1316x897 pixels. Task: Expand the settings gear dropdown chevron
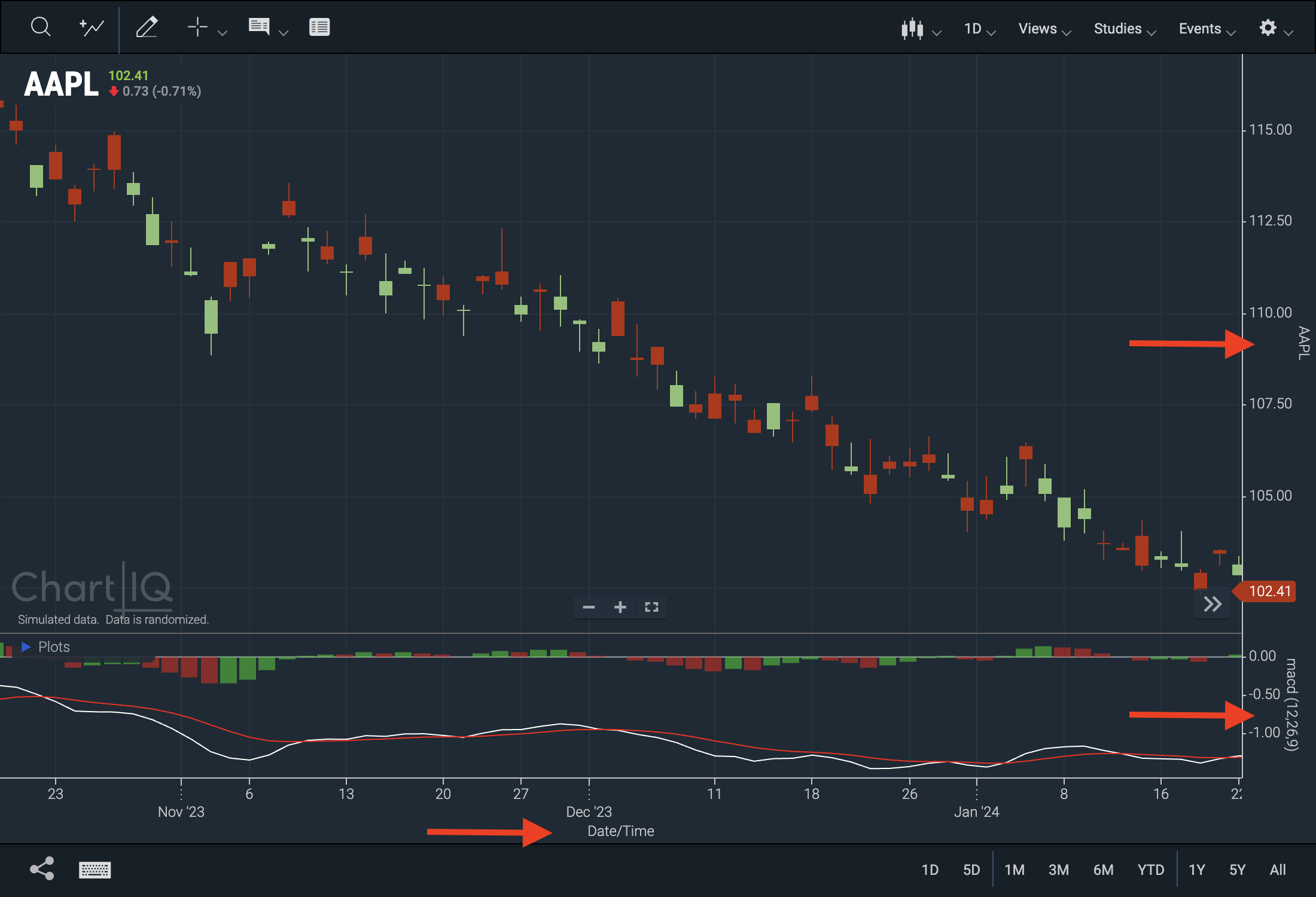pos(1289,33)
